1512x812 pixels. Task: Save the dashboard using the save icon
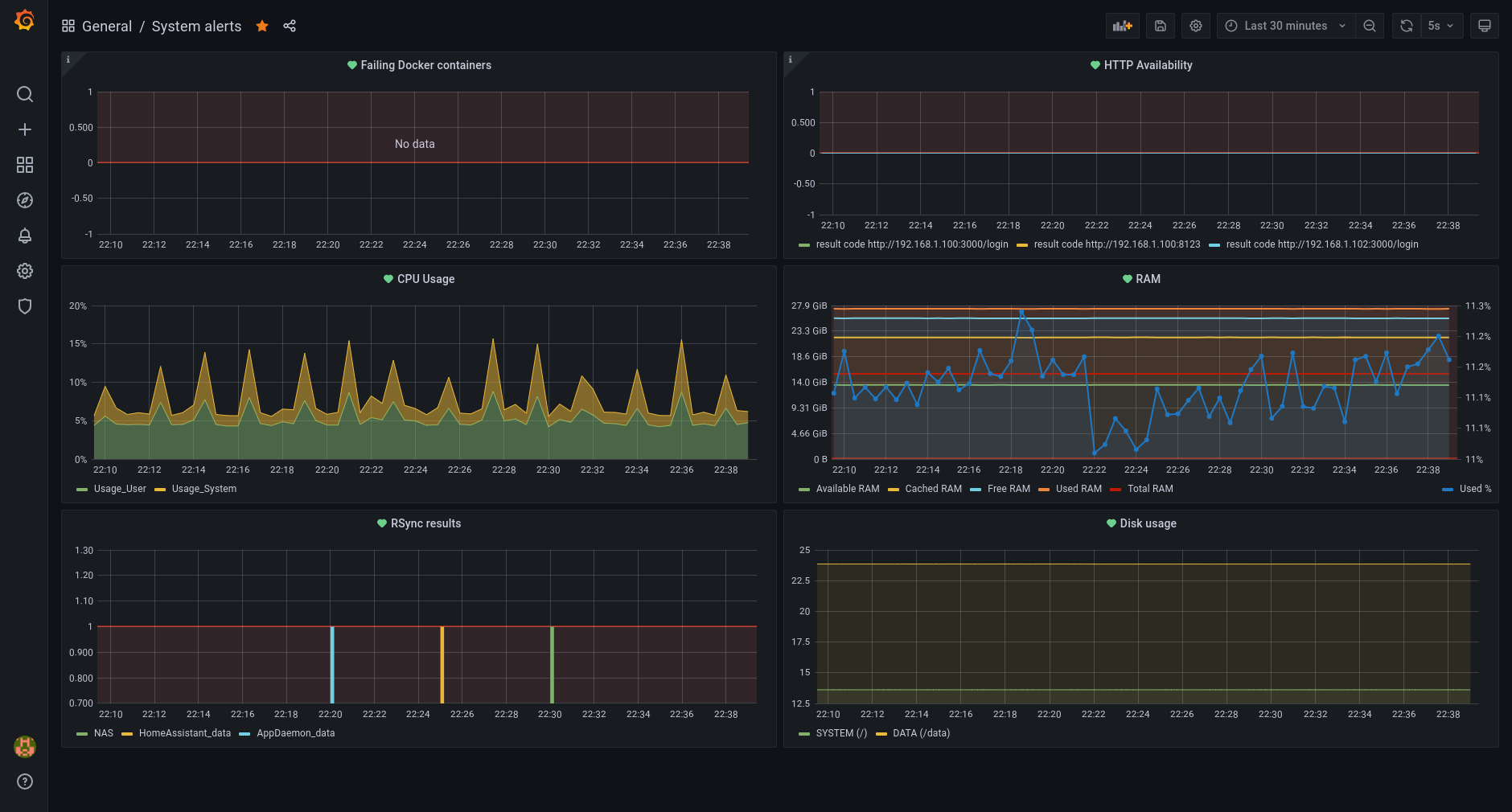(x=1160, y=25)
